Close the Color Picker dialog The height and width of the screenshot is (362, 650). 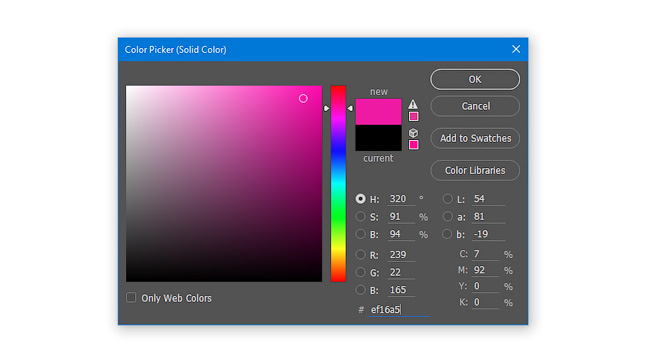coord(516,49)
